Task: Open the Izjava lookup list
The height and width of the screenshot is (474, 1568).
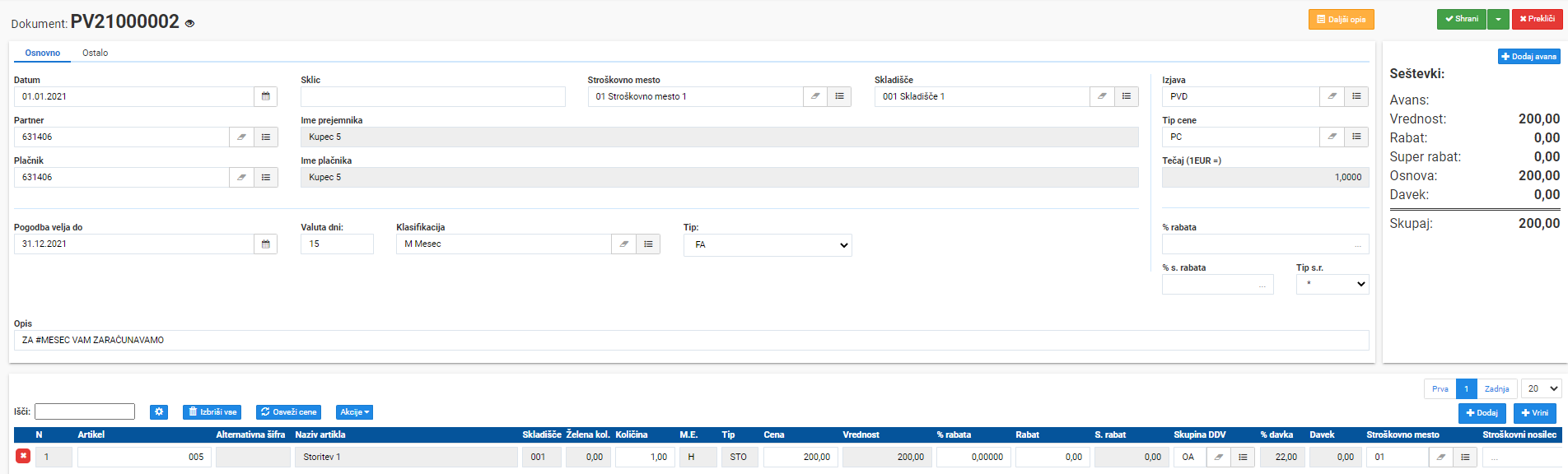Action: click(x=1356, y=96)
